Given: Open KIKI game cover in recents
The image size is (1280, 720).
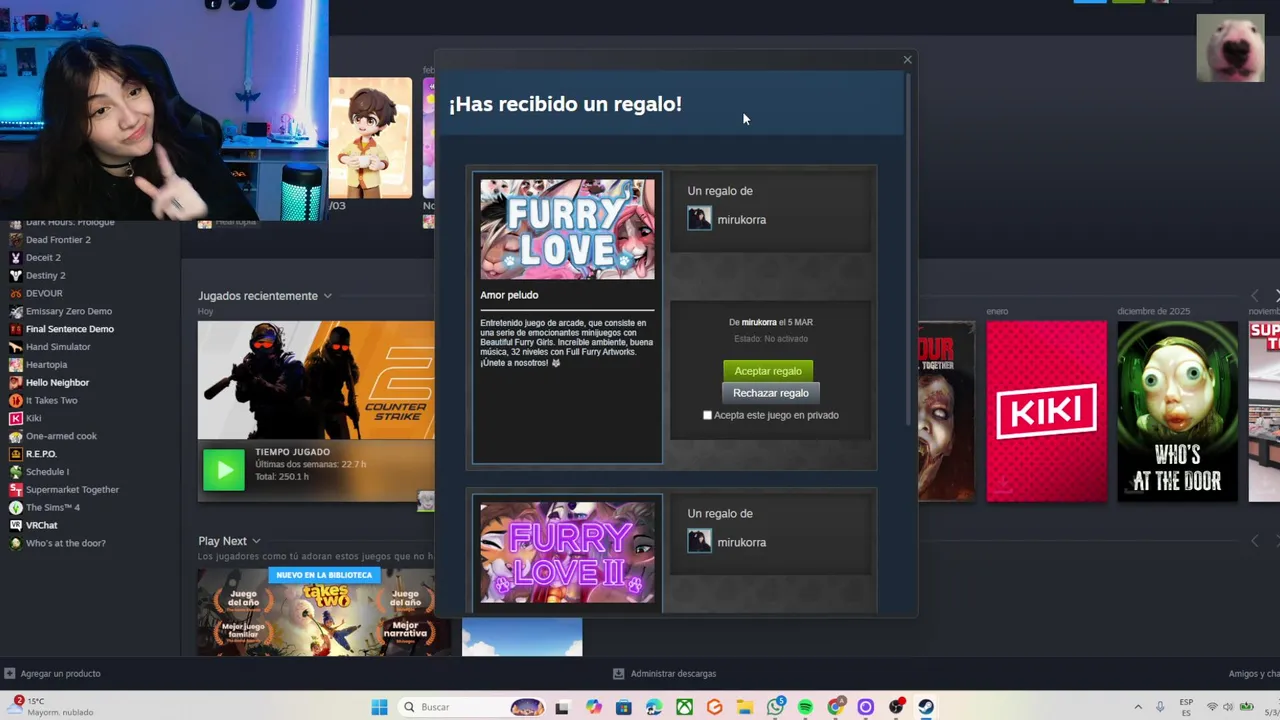Looking at the screenshot, I should click(1046, 411).
